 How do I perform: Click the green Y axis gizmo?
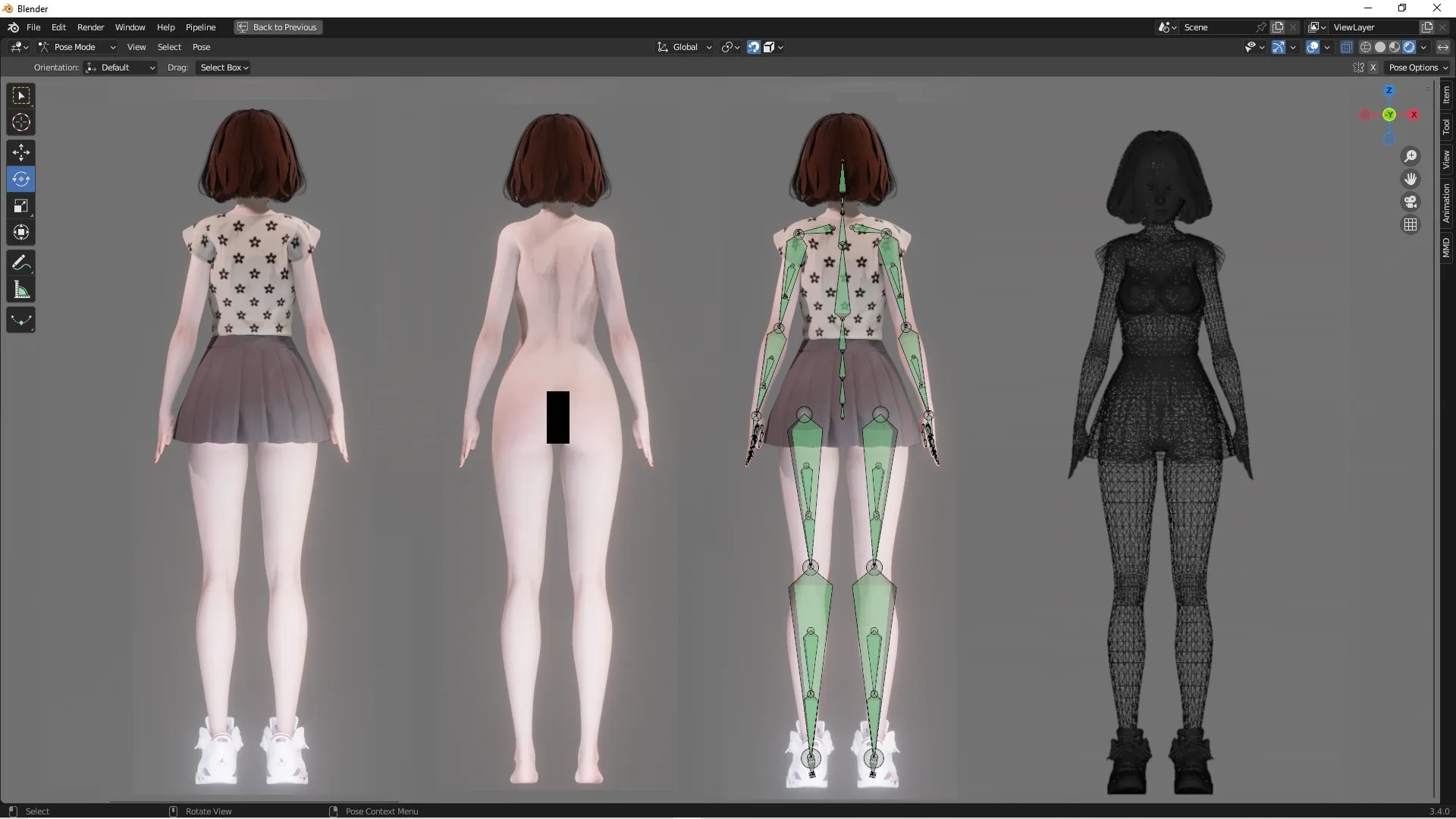tap(1389, 115)
